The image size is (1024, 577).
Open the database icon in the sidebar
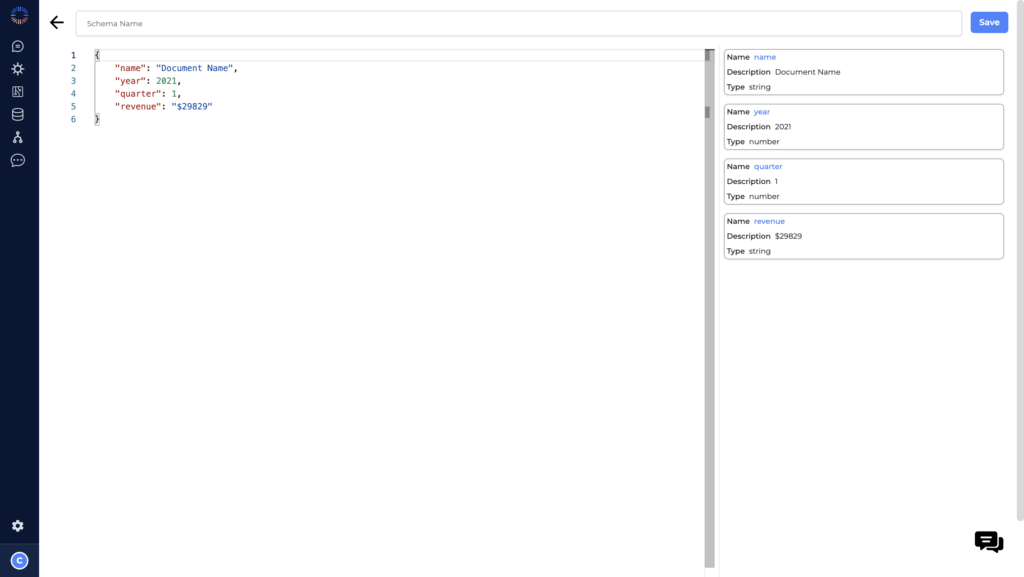coord(18,114)
